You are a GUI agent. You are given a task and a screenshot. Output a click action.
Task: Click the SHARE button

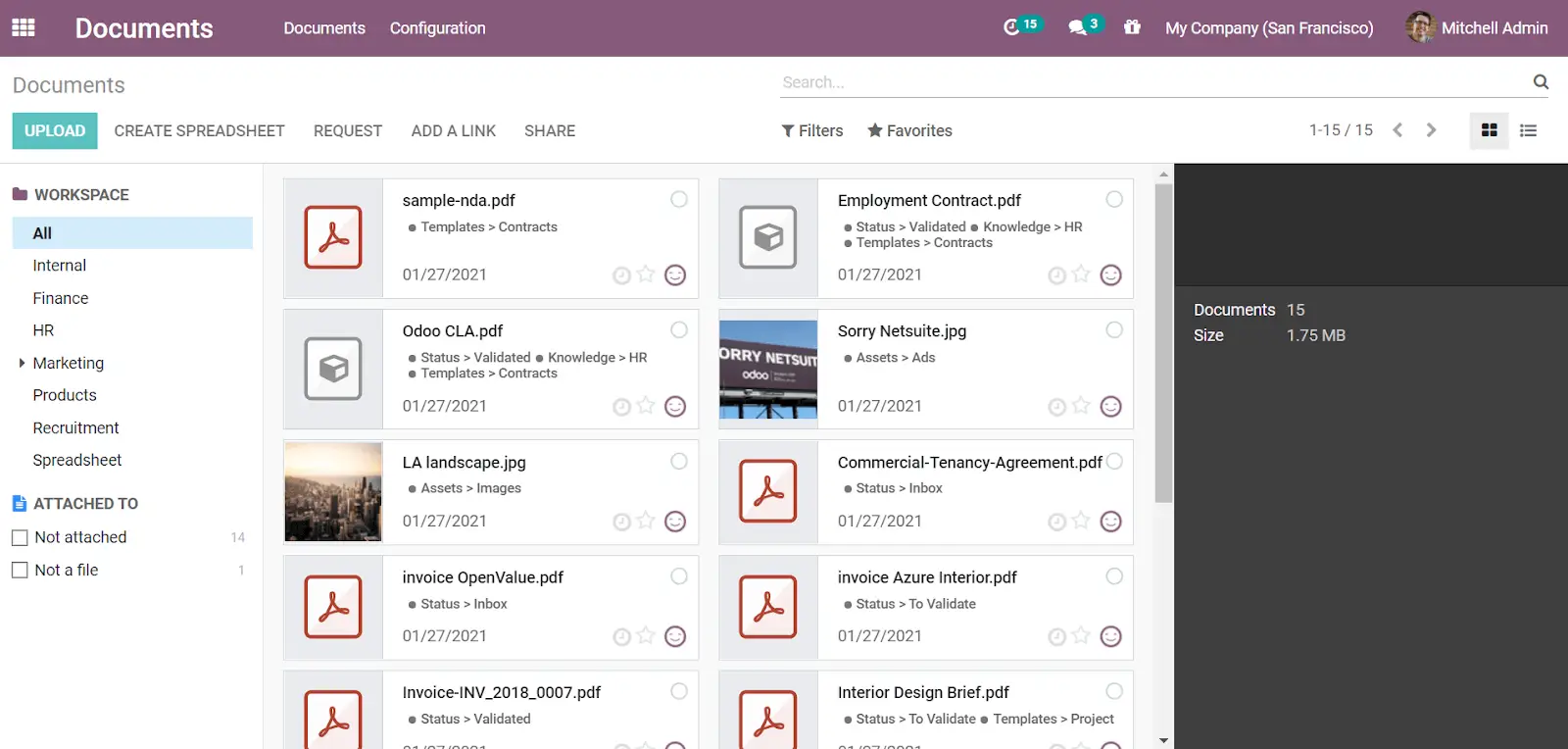point(550,130)
